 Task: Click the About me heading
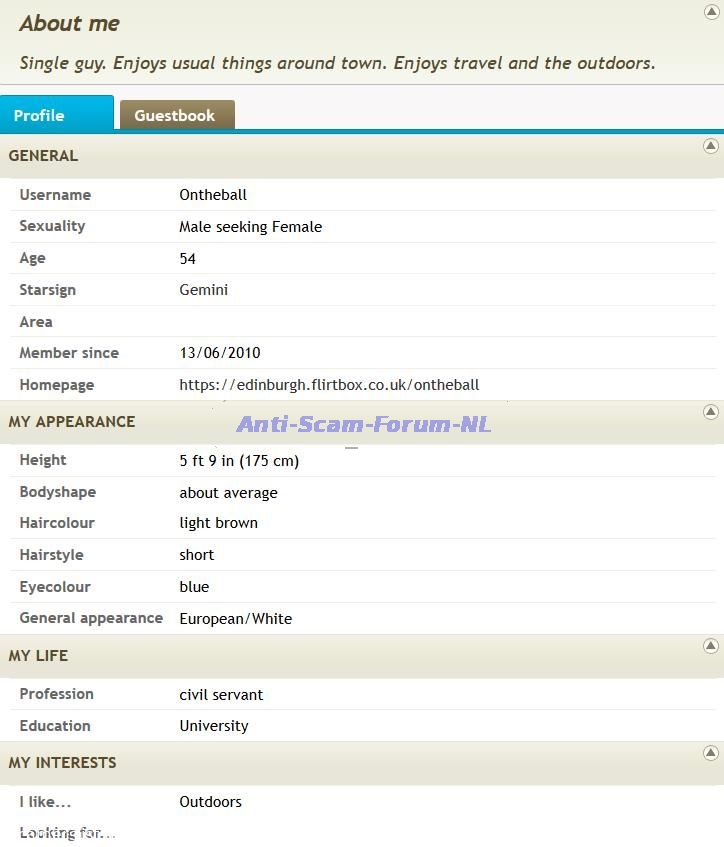(69, 23)
